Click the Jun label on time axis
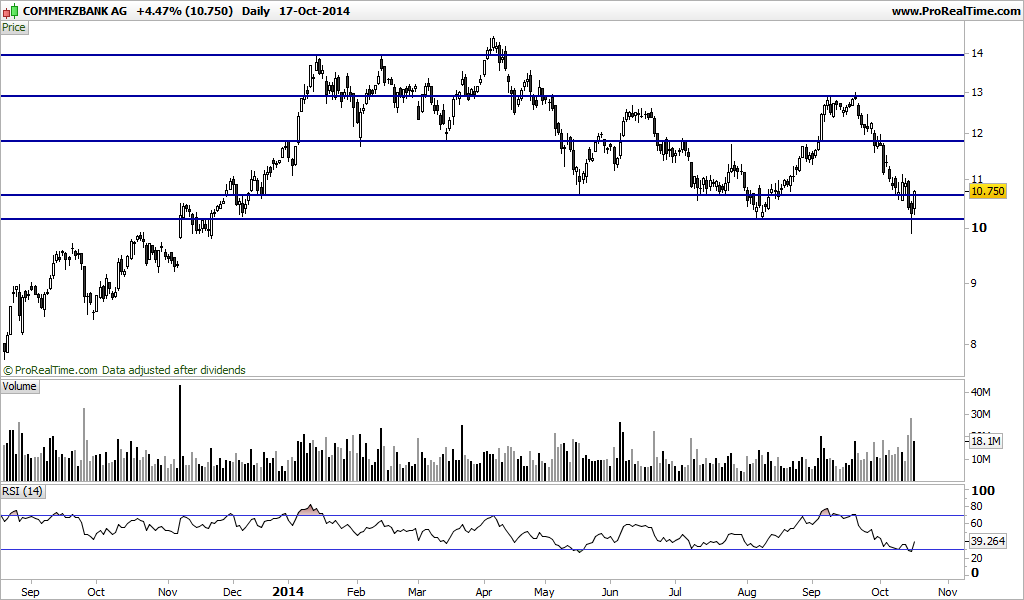The width and height of the screenshot is (1024, 600). pos(610,592)
